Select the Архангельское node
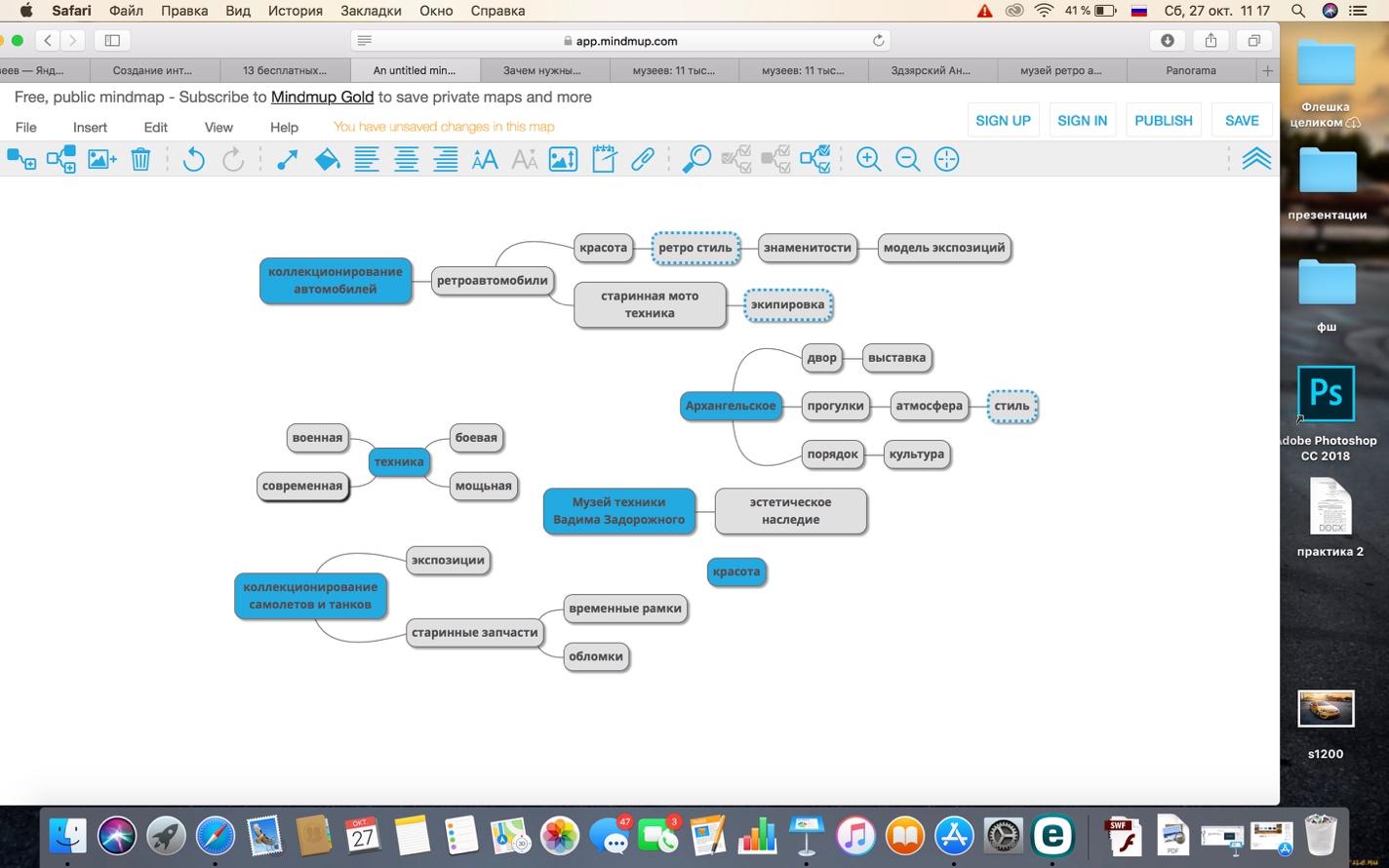 731,406
